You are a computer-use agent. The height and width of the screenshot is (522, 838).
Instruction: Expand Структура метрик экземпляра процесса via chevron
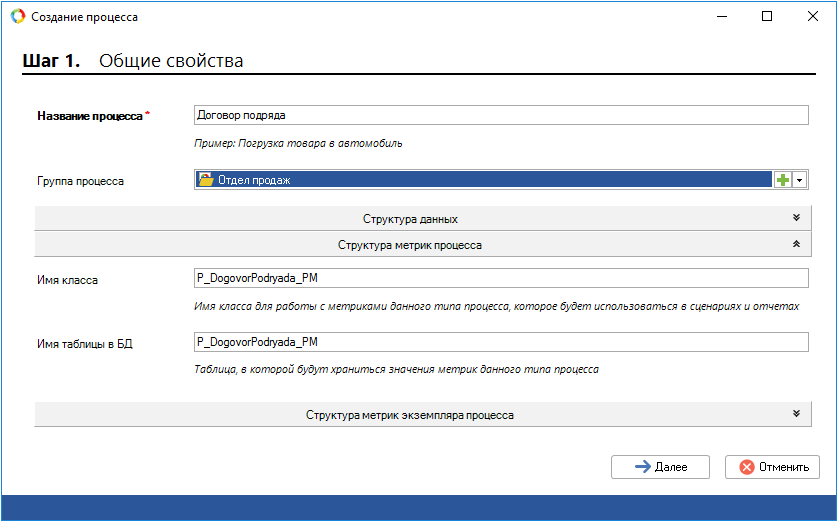tap(796, 414)
